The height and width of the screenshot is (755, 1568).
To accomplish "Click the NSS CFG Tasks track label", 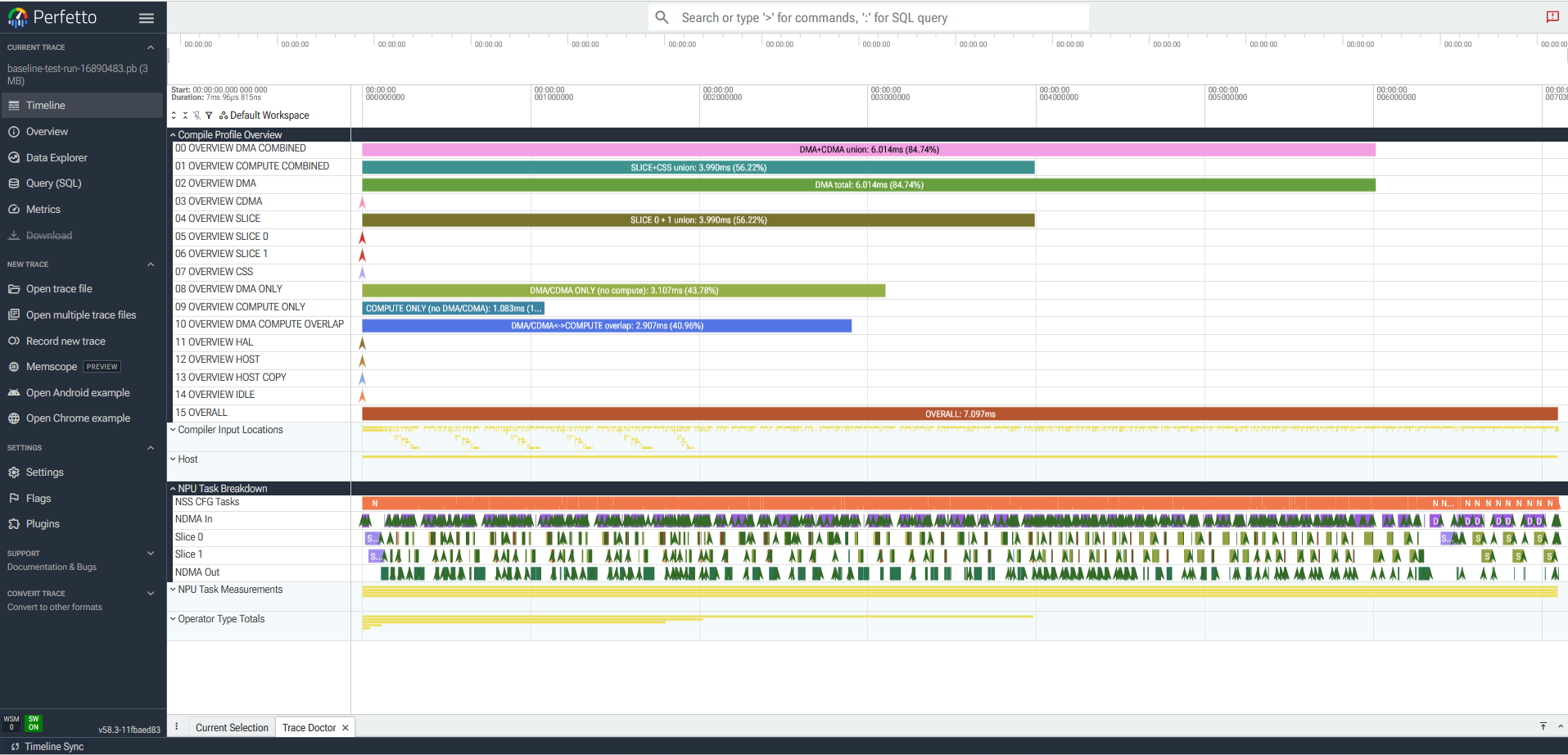I will click(x=207, y=502).
